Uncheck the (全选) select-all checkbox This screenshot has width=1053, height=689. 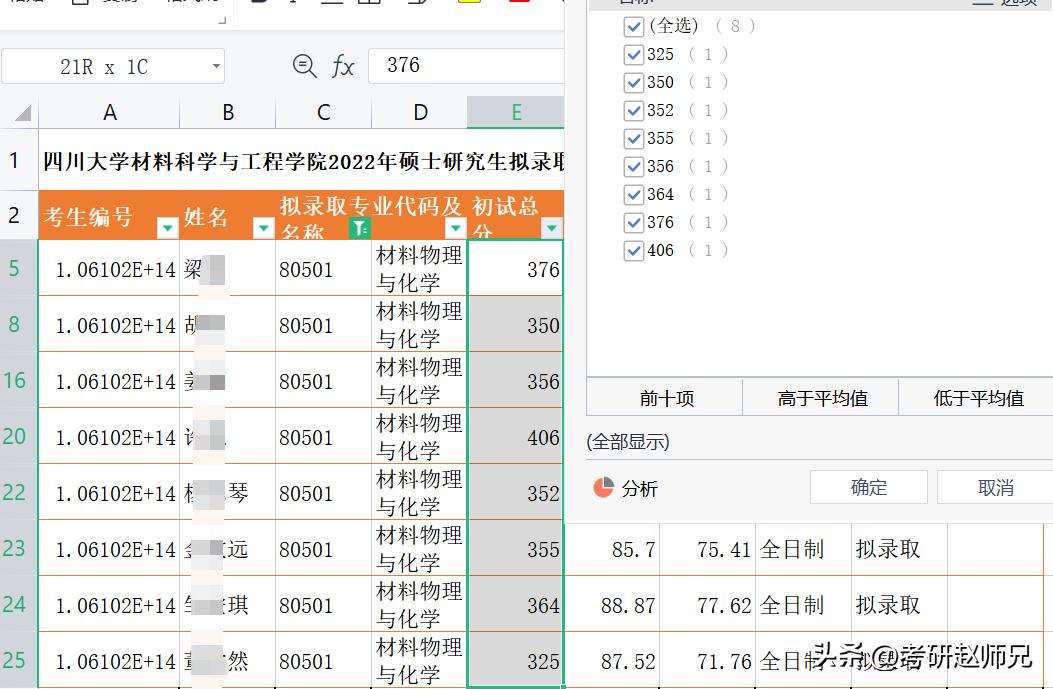633,27
